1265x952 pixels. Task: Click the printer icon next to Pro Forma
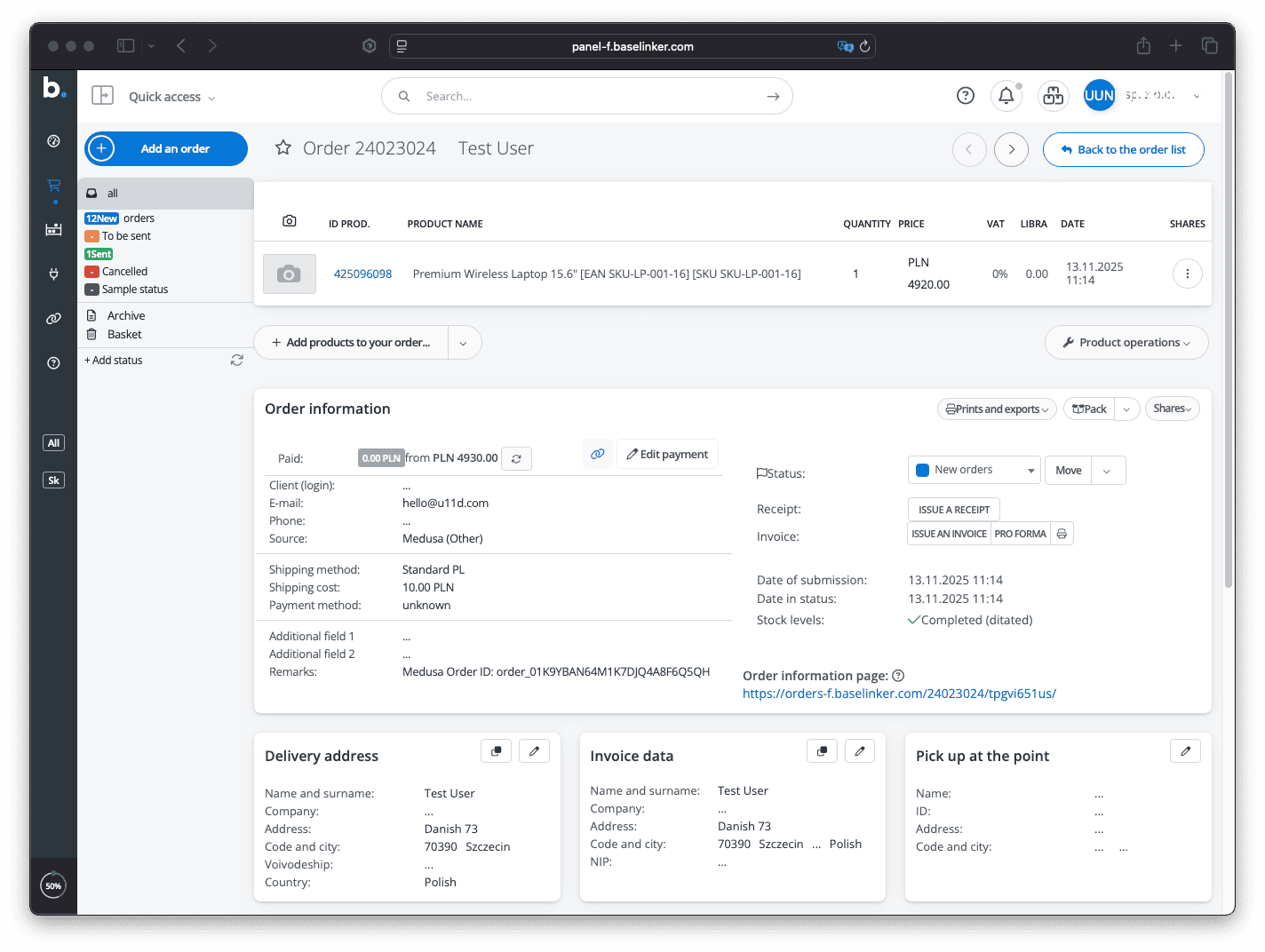[x=1062, y=534]
